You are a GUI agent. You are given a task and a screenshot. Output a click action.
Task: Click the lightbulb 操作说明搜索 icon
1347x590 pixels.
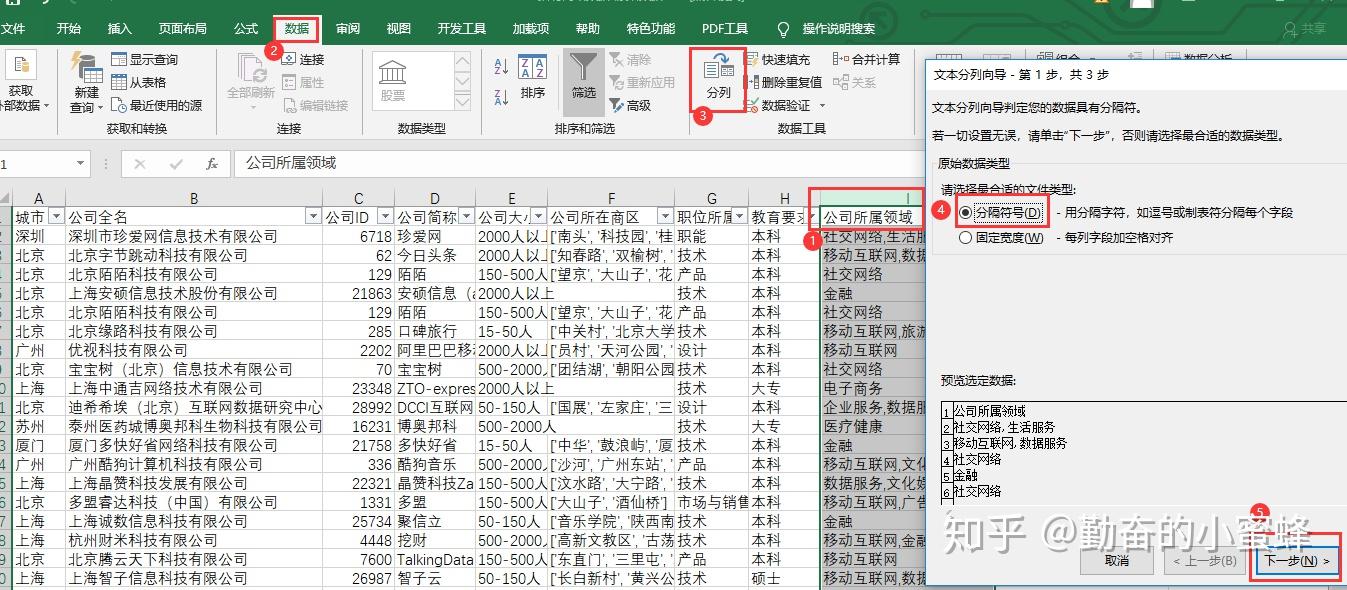pos(783,29)
